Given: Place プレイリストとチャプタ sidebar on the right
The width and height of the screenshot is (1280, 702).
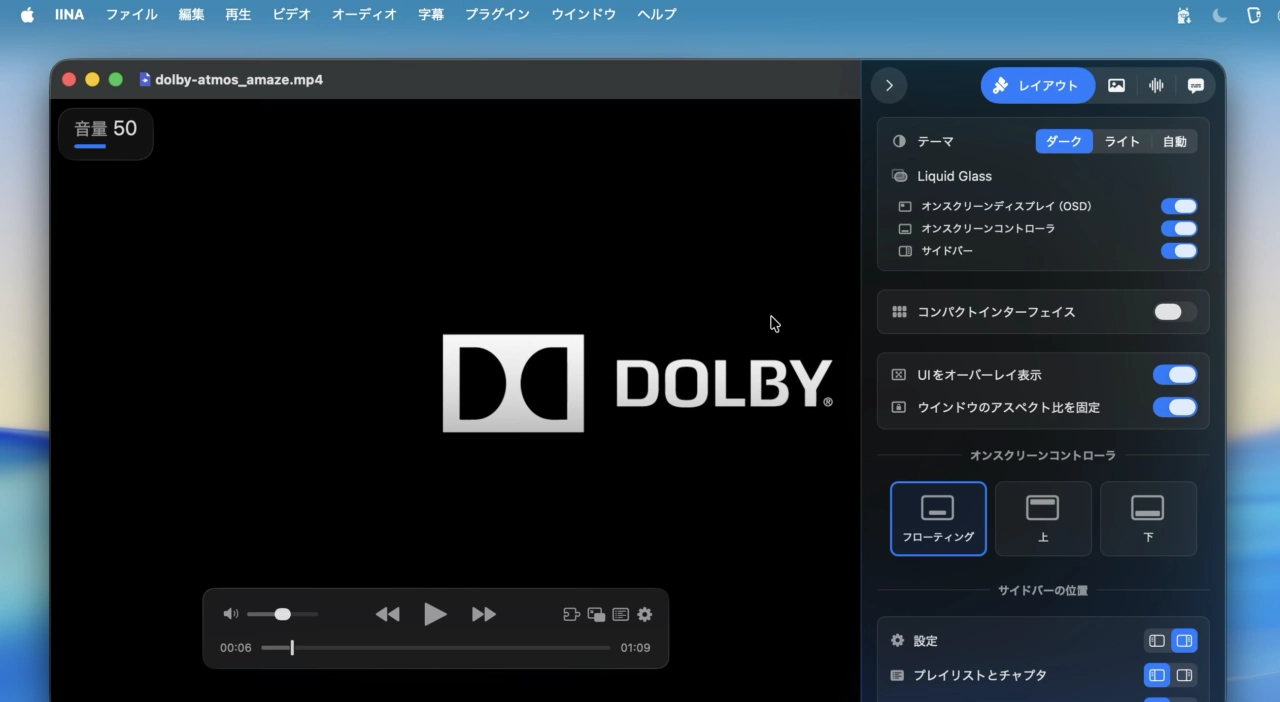Looking at the screenshot, I should click(1184, 675).
